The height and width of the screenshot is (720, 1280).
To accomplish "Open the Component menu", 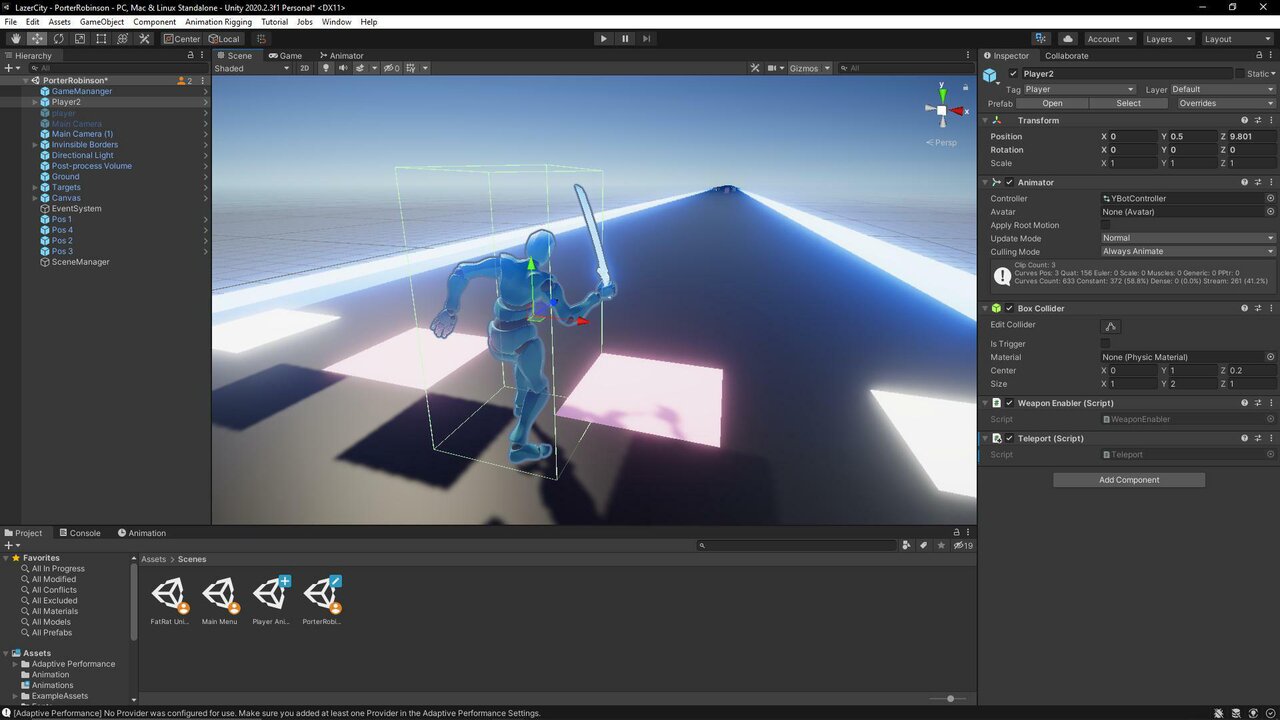I will pyautogui.click(x=154, y=22).
